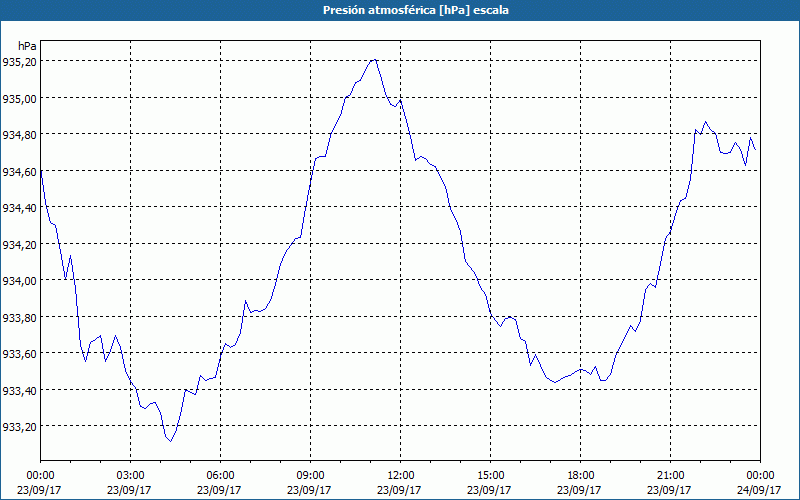Click the pressure curve minimum near 04:20

pos(170,441)
